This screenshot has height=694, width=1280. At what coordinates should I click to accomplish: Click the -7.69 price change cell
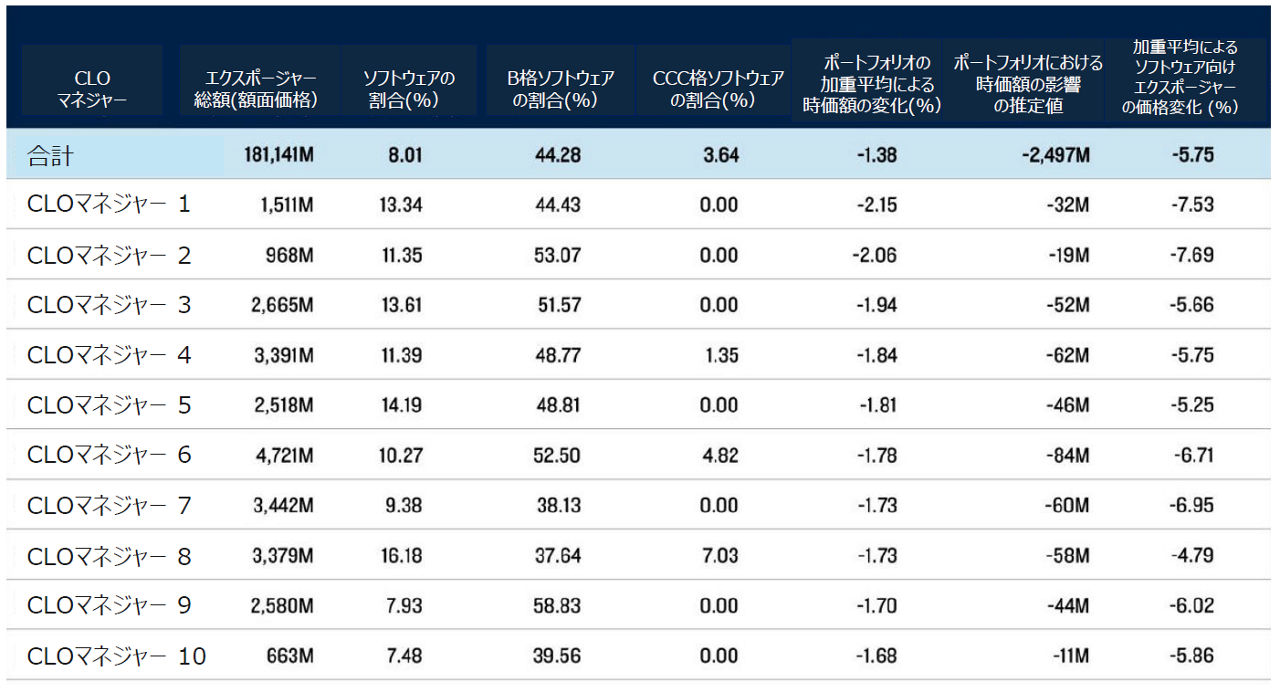(x=1191, y=255)
